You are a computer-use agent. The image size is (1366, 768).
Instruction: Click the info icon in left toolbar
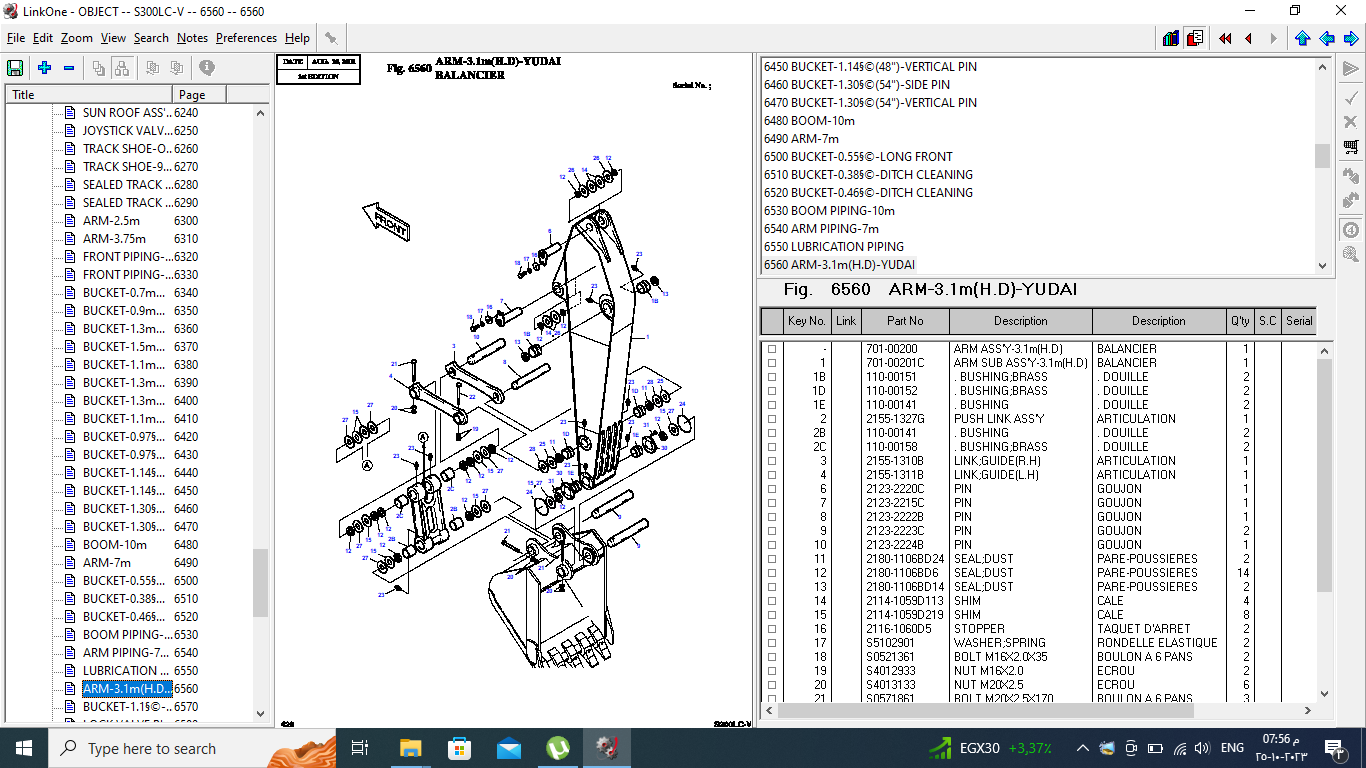click(207, 68)
